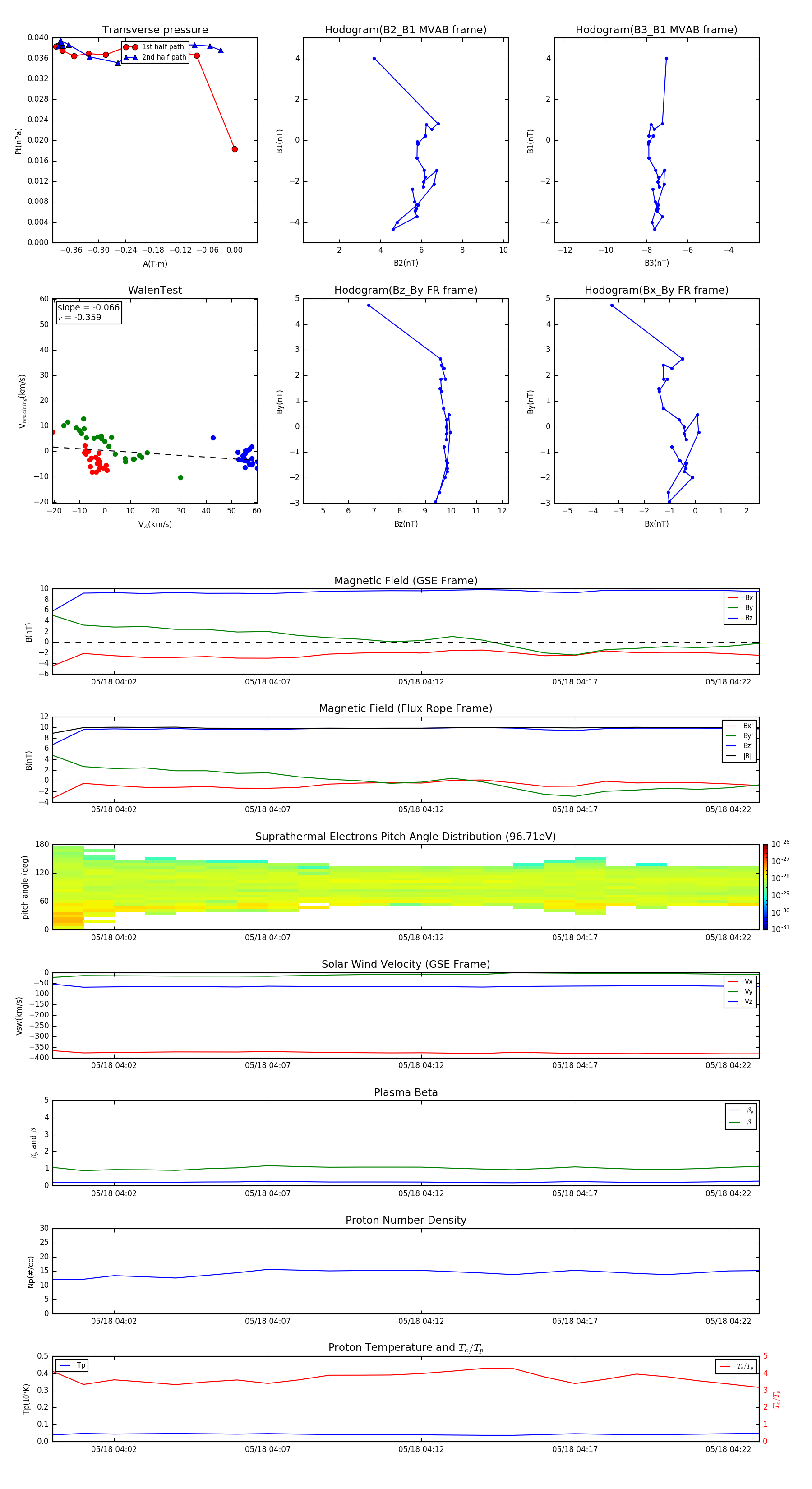Image resolution: width=812 pixels, height=1489 pixels.
Task: Click the 'Proton Number Density' title
Action: click(x=406, y=1221)
